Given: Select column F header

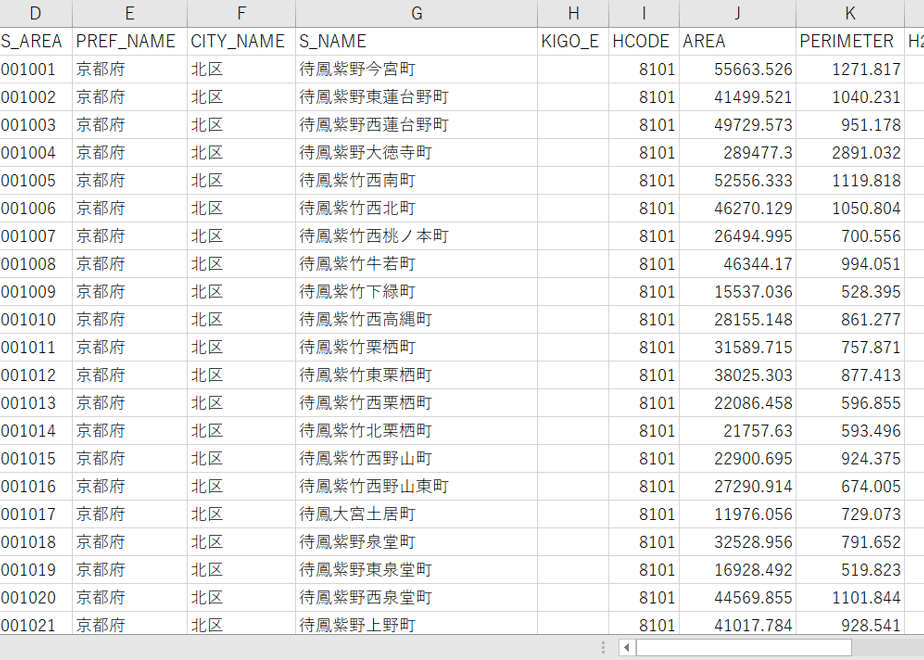Looking at the screenshot, I should coord(241,13).
